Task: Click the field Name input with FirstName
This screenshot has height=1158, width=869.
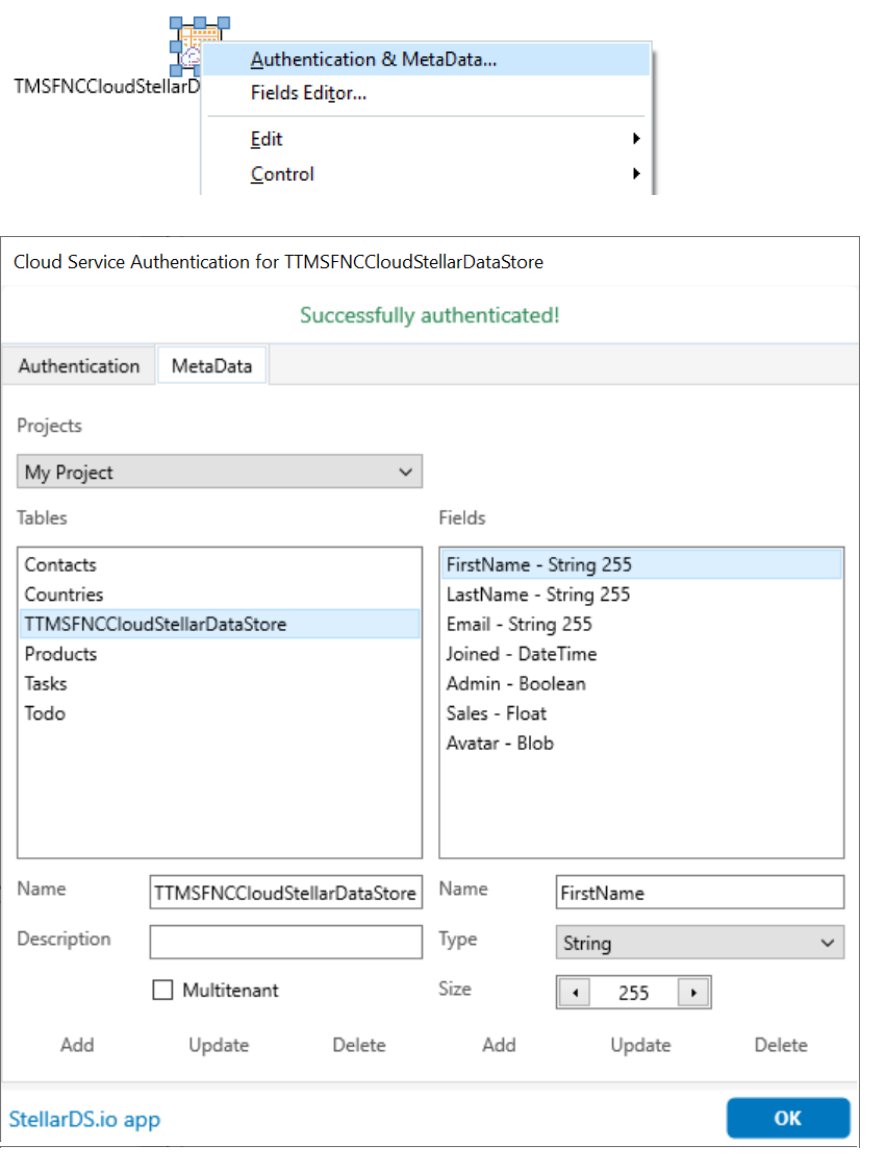Action: (x=699, y=892)
